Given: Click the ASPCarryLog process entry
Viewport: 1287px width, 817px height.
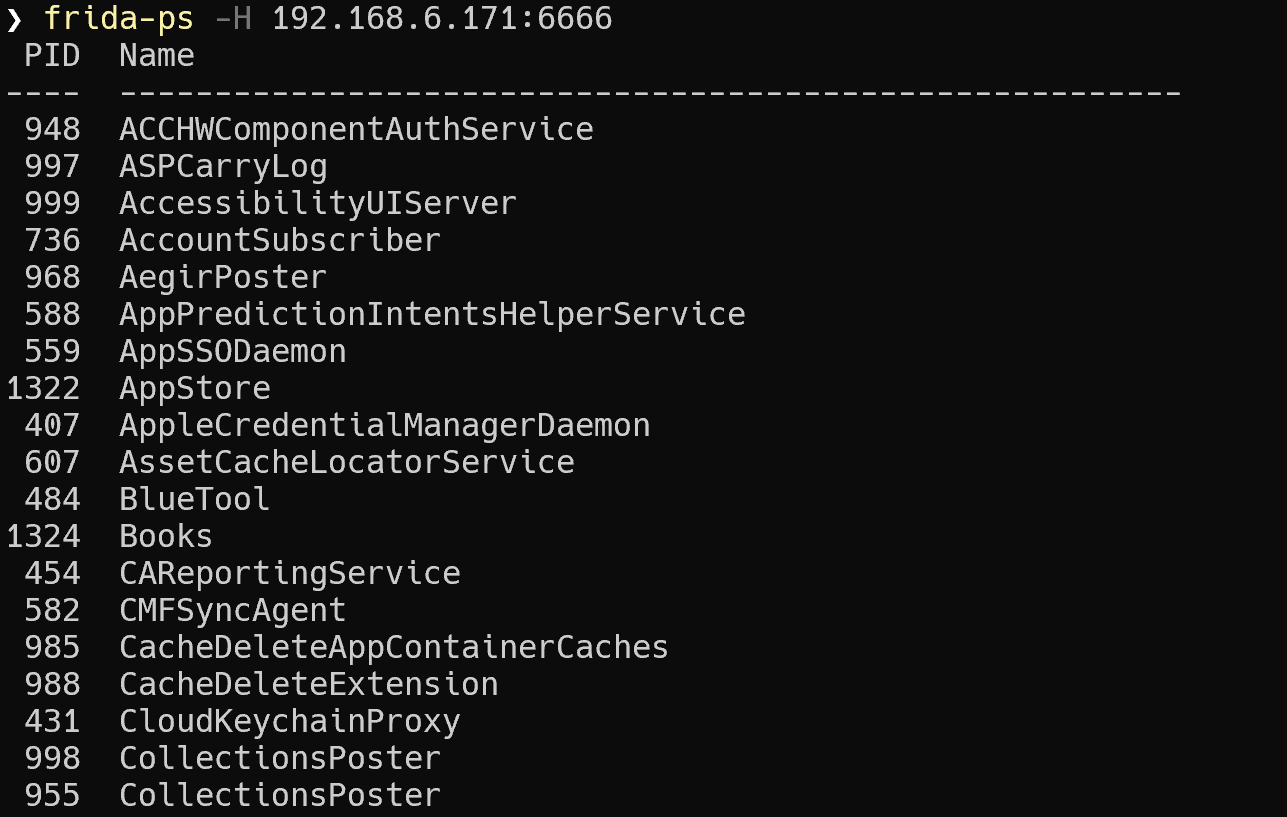Looking at the screenshot, I should [223, 166].
